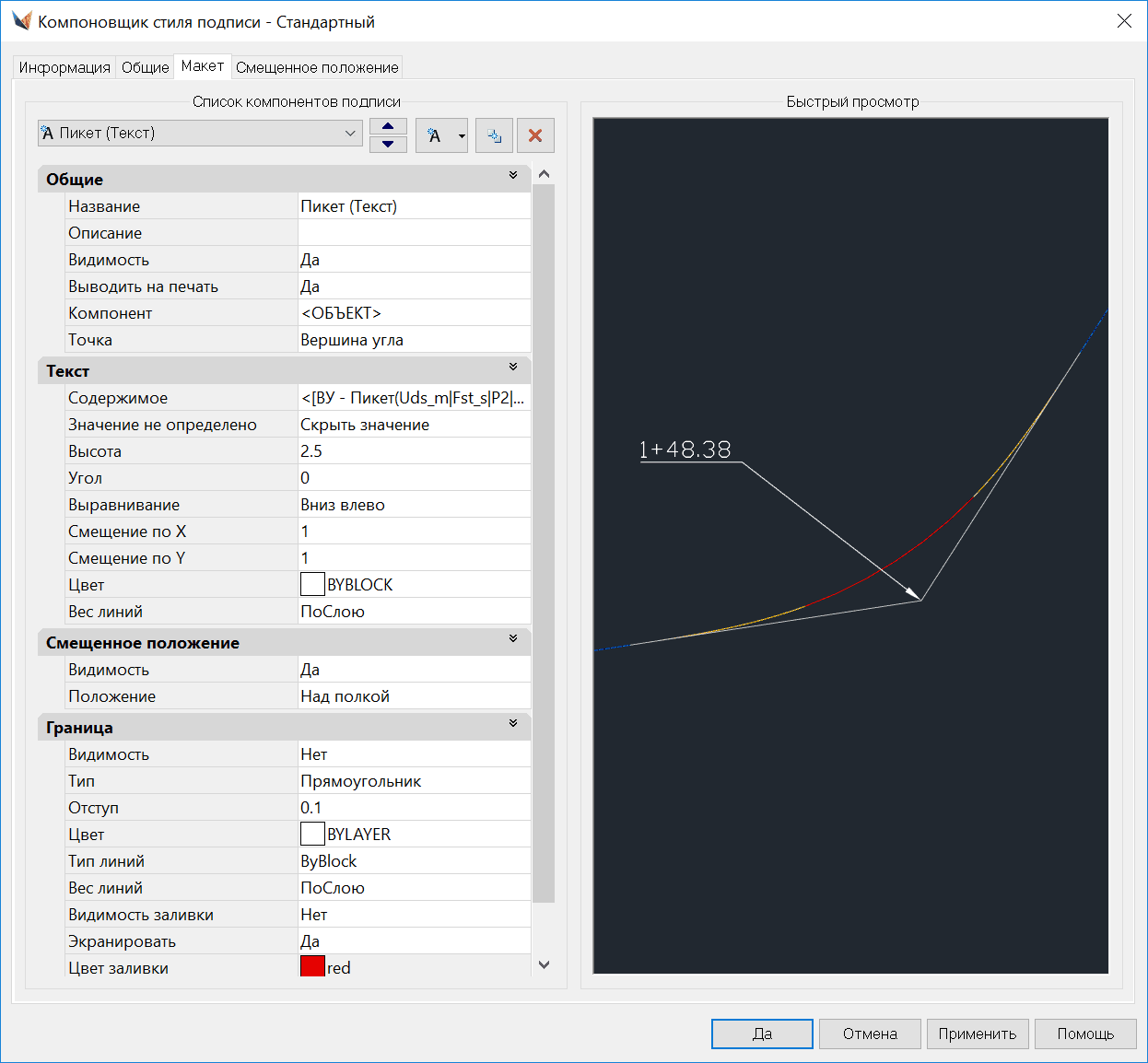Delete component with the red X icon
The height and width of the screenshot is (1063, 1148).
(x=535, y=135)
